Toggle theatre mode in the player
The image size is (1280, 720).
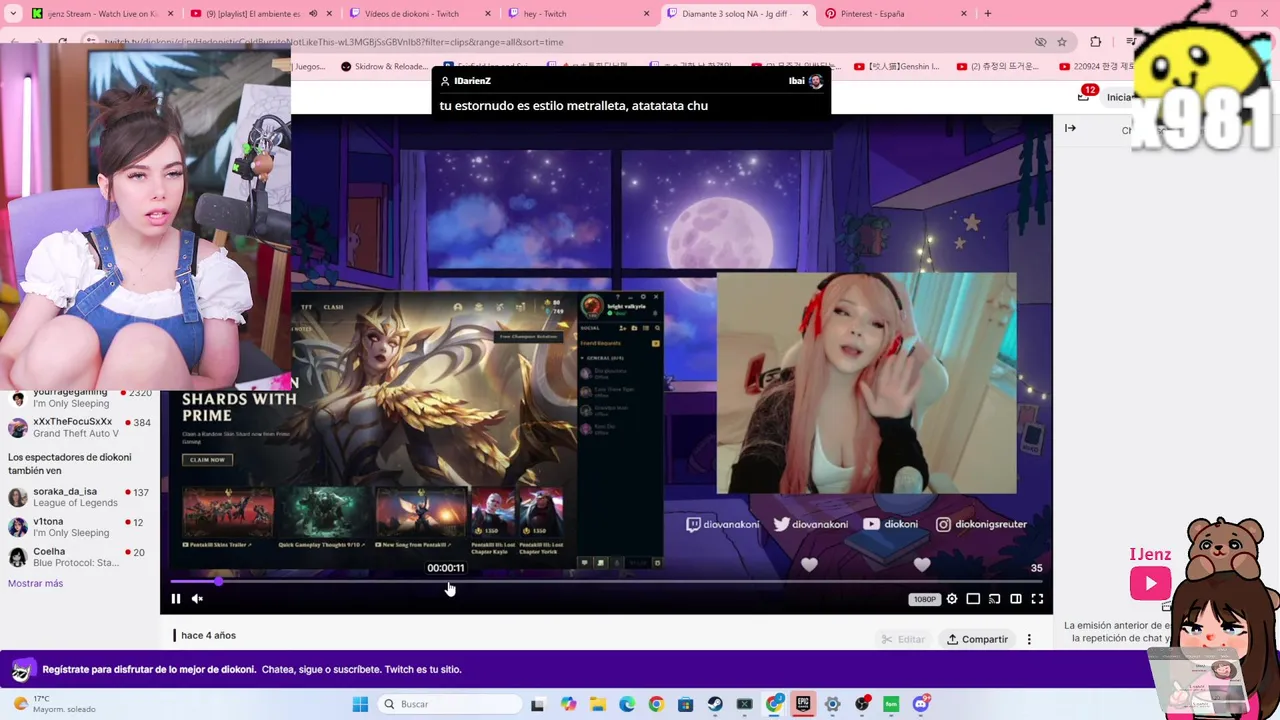click(1016, 599)
